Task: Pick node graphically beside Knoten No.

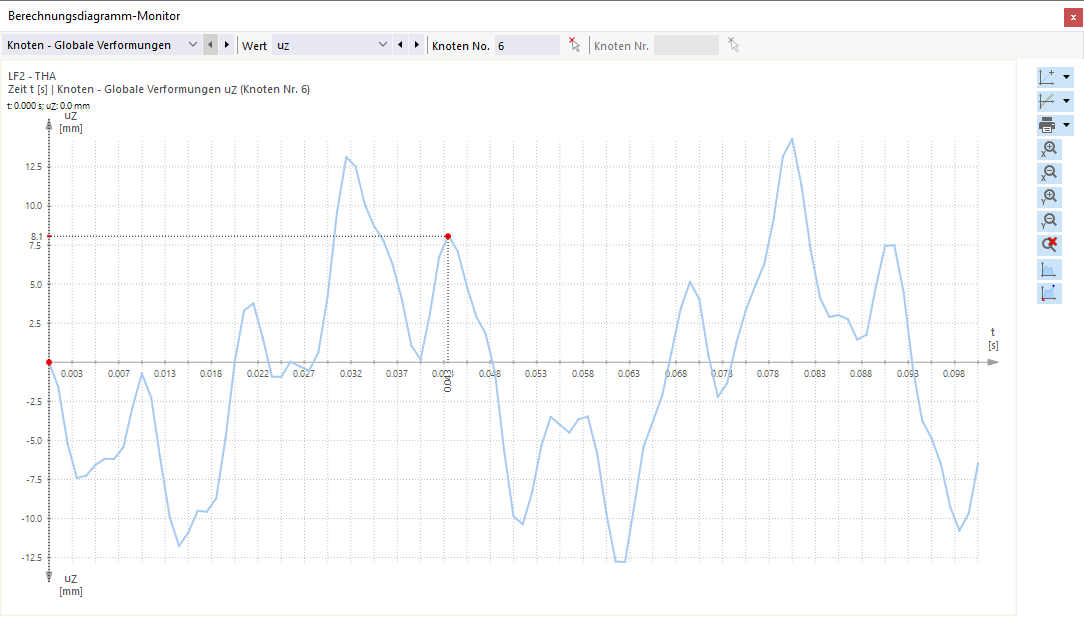Action: point(574,45)
